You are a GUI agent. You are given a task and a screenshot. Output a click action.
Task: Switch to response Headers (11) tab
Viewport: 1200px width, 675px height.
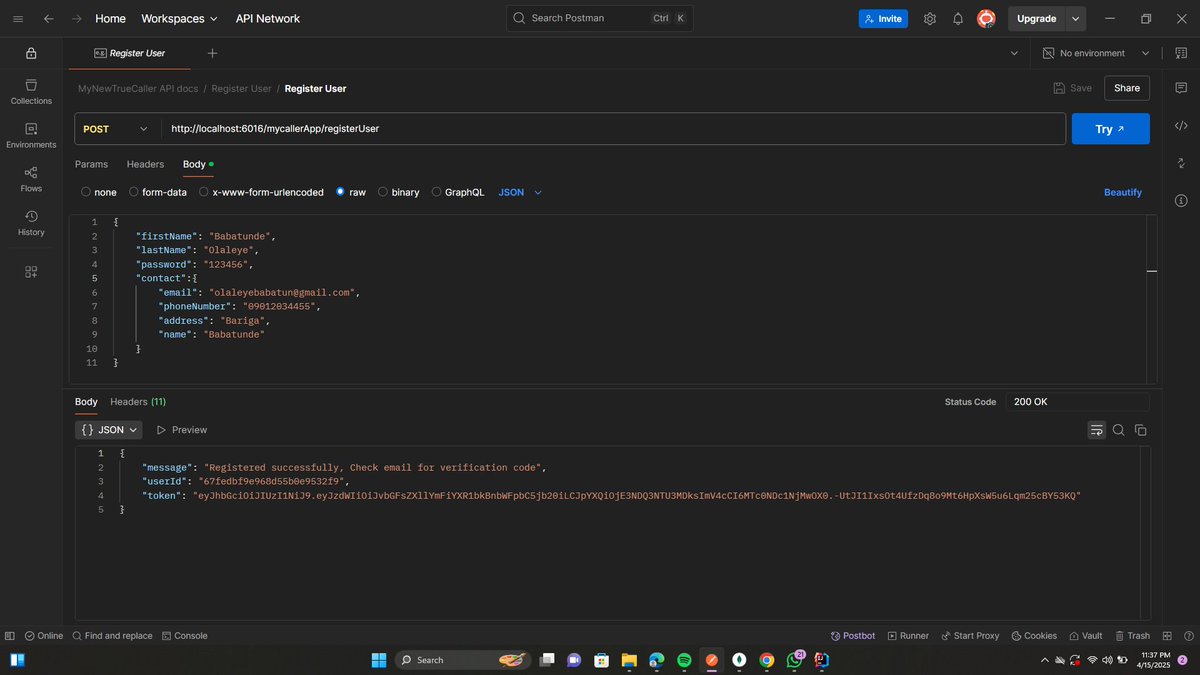138,401
